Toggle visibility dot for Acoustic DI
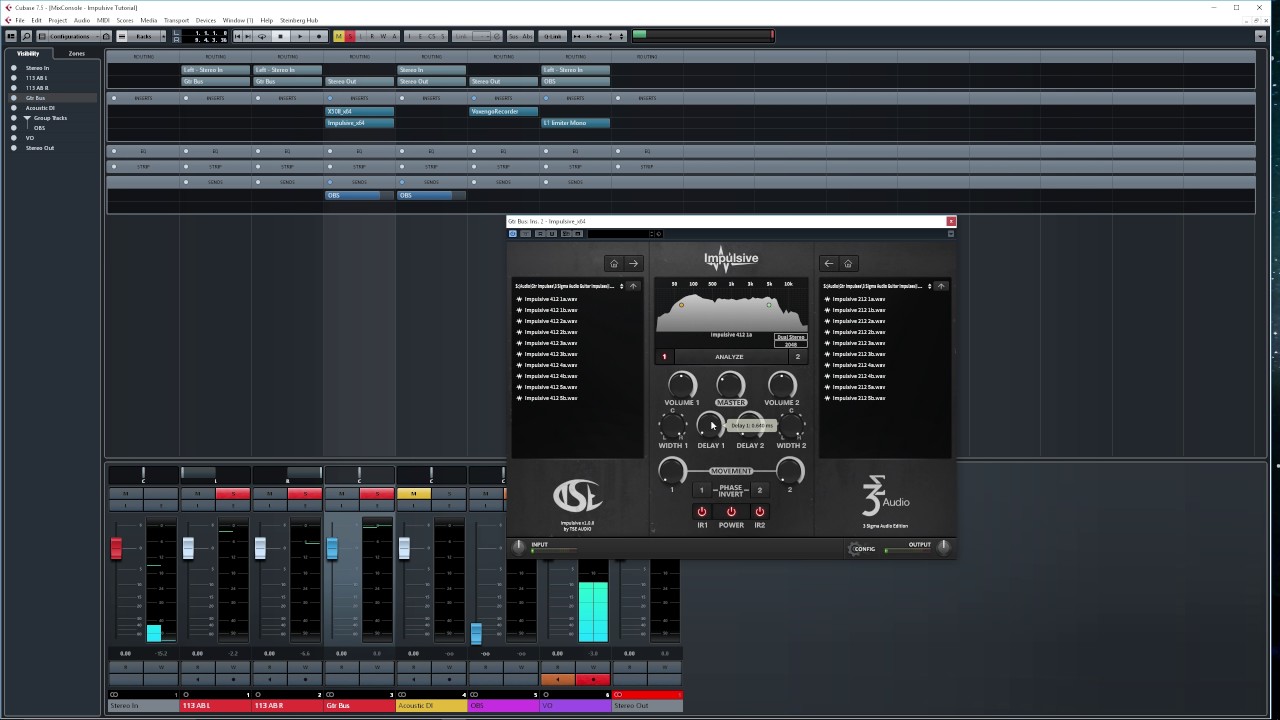1280x720 pixels. [14, 108]
